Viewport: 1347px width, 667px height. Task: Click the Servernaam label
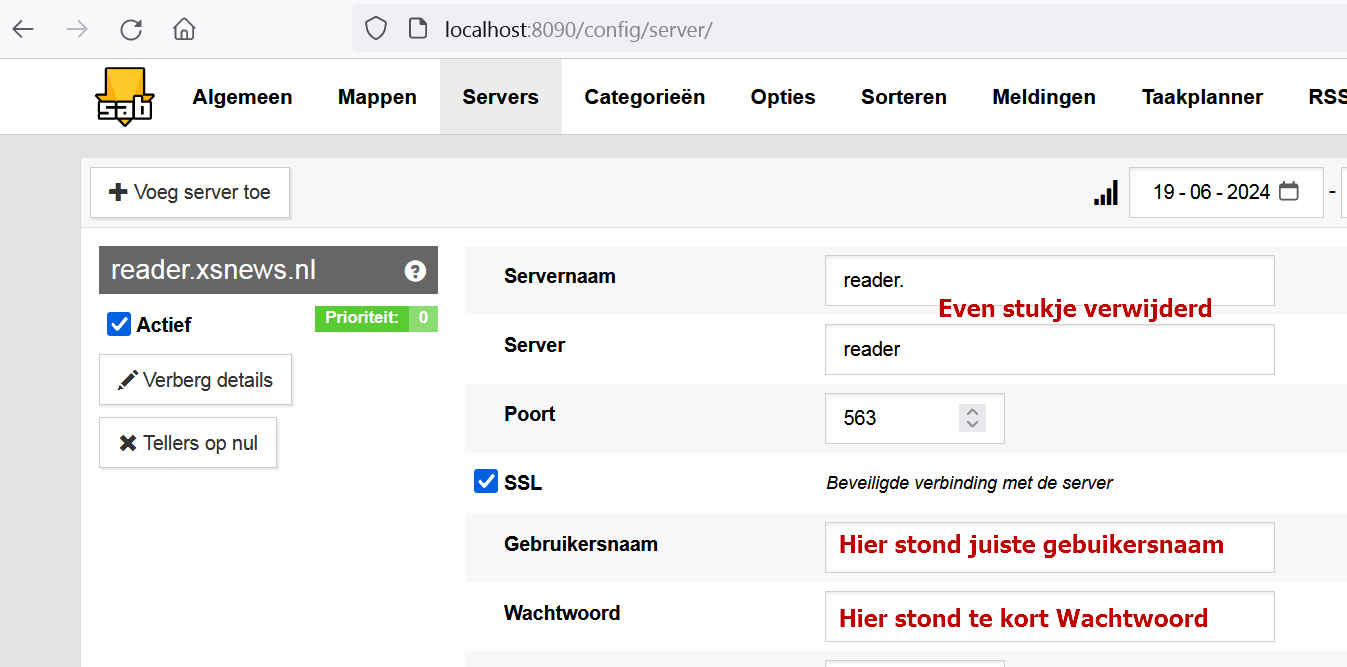coord(560,276)
